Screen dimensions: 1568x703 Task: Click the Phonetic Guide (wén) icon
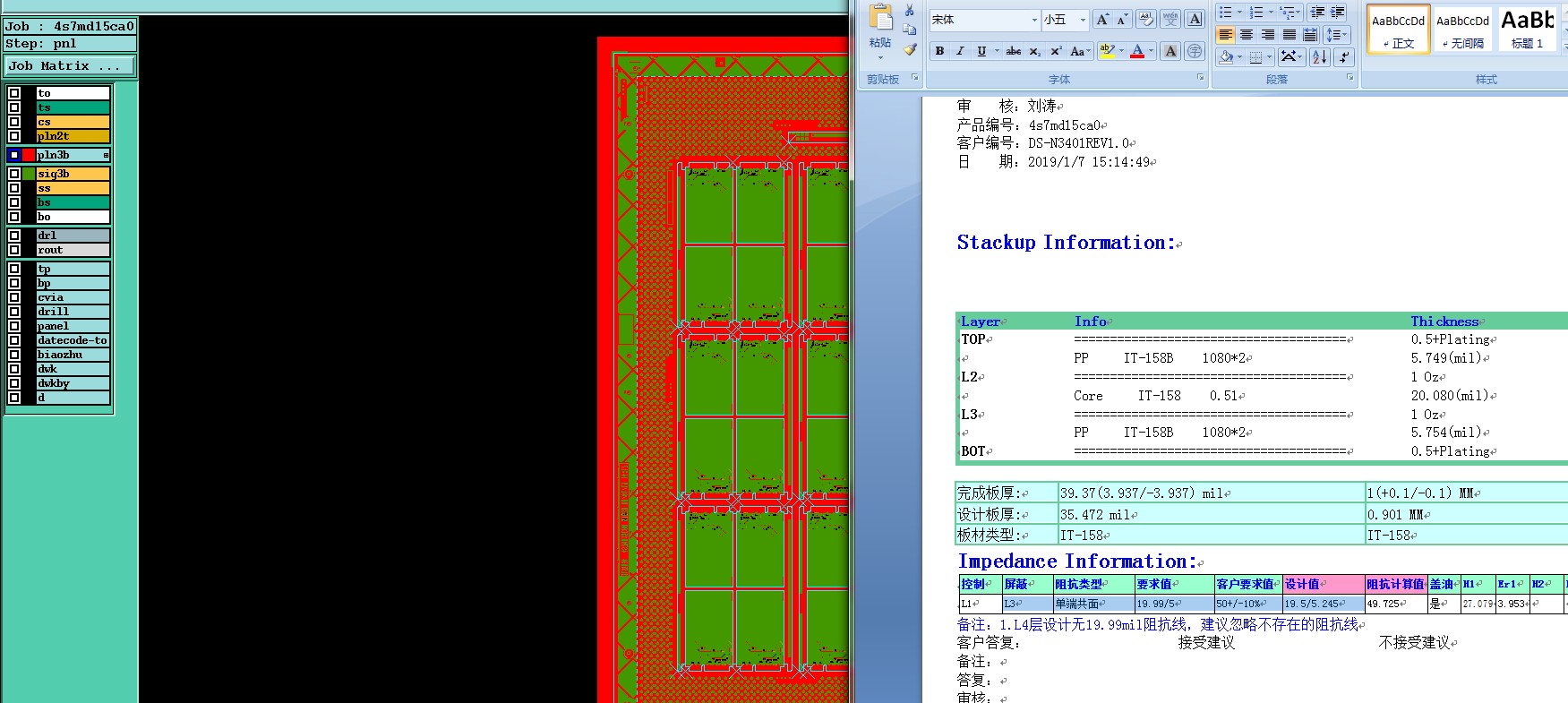pos(1170,19)
